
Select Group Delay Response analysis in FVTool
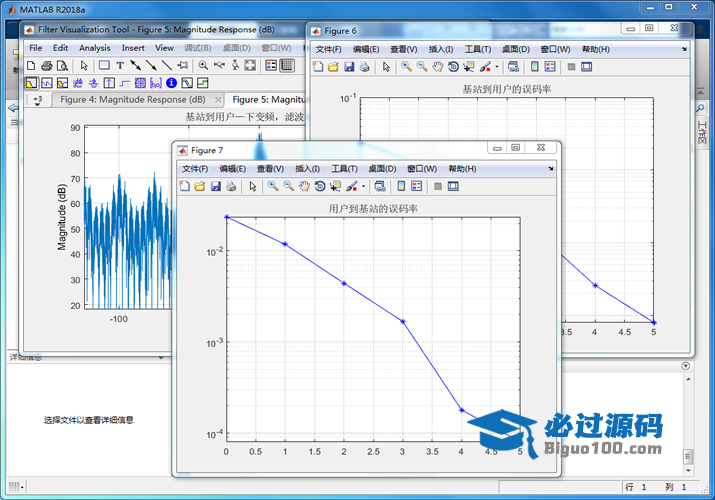click(x=78, y=83)
